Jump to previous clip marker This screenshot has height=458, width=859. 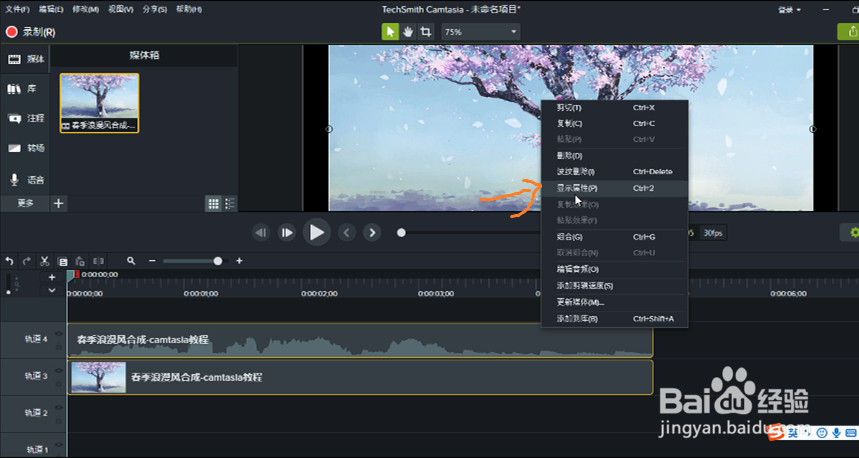(346, 233)
